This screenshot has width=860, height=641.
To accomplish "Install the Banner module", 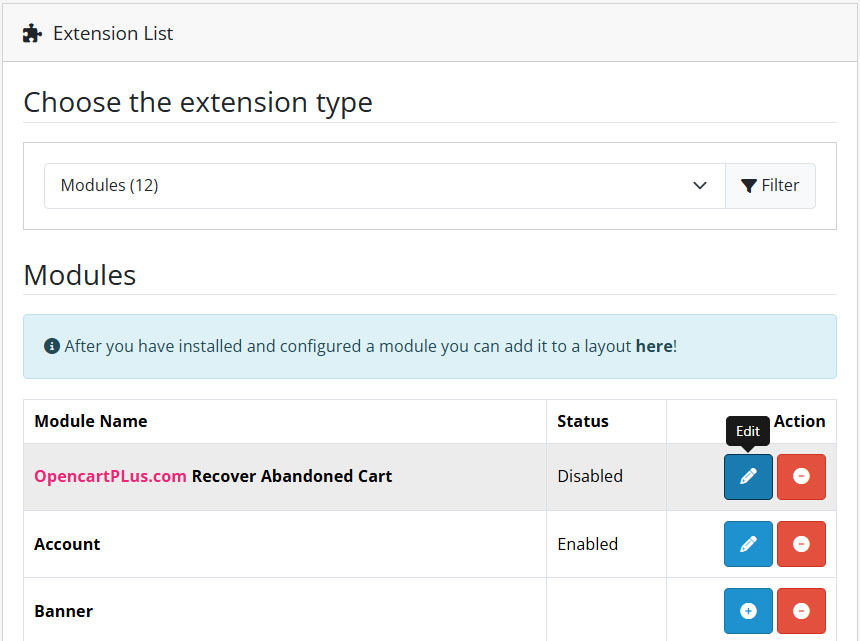I will [x=748, y=611].
